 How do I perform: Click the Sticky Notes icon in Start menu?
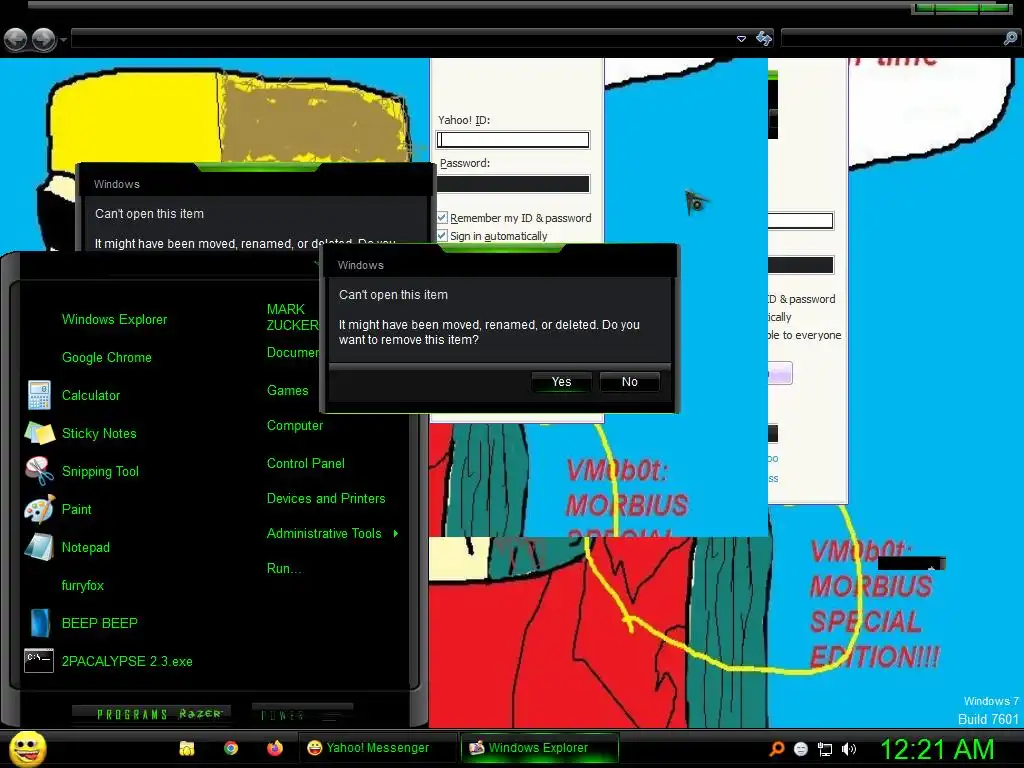click(x=39, y=433)
